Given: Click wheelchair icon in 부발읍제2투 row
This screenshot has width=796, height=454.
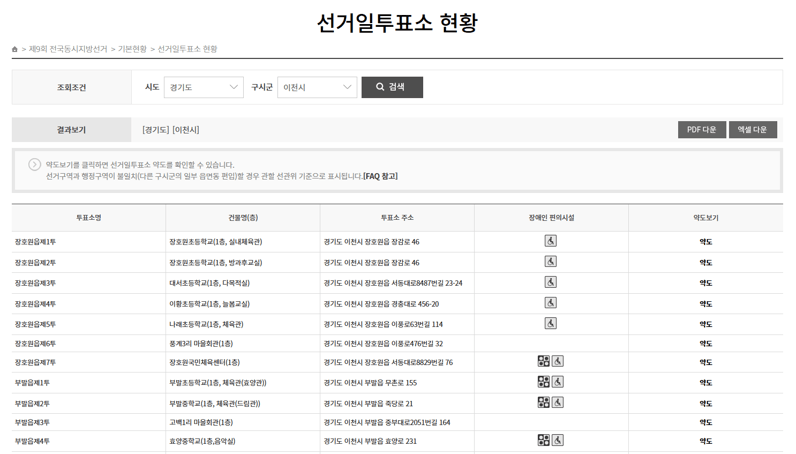Looking at the screenshot, I should tap(558, 402).
